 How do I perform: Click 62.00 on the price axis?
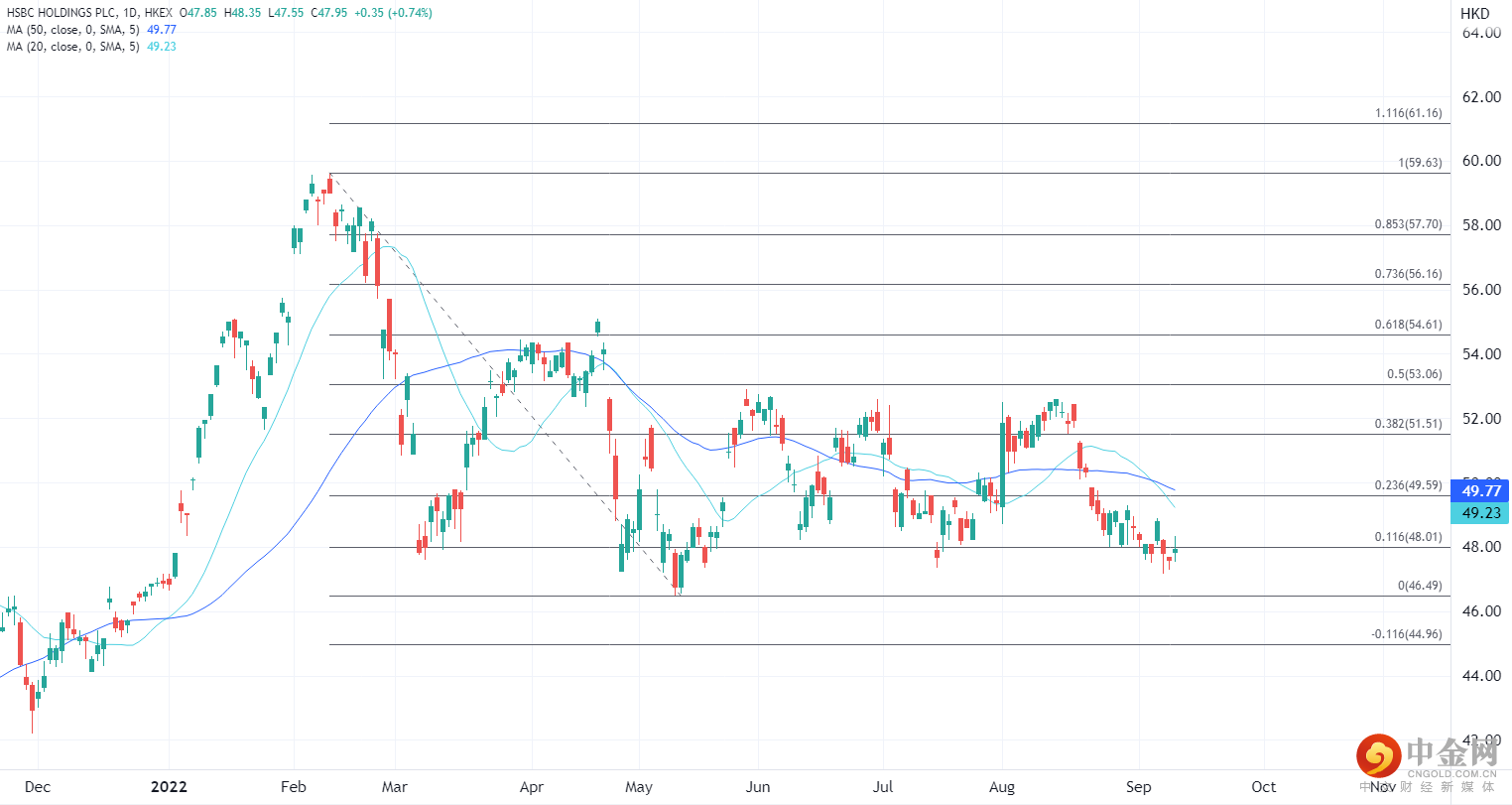pyautogui.click(x=1481, y=97)
